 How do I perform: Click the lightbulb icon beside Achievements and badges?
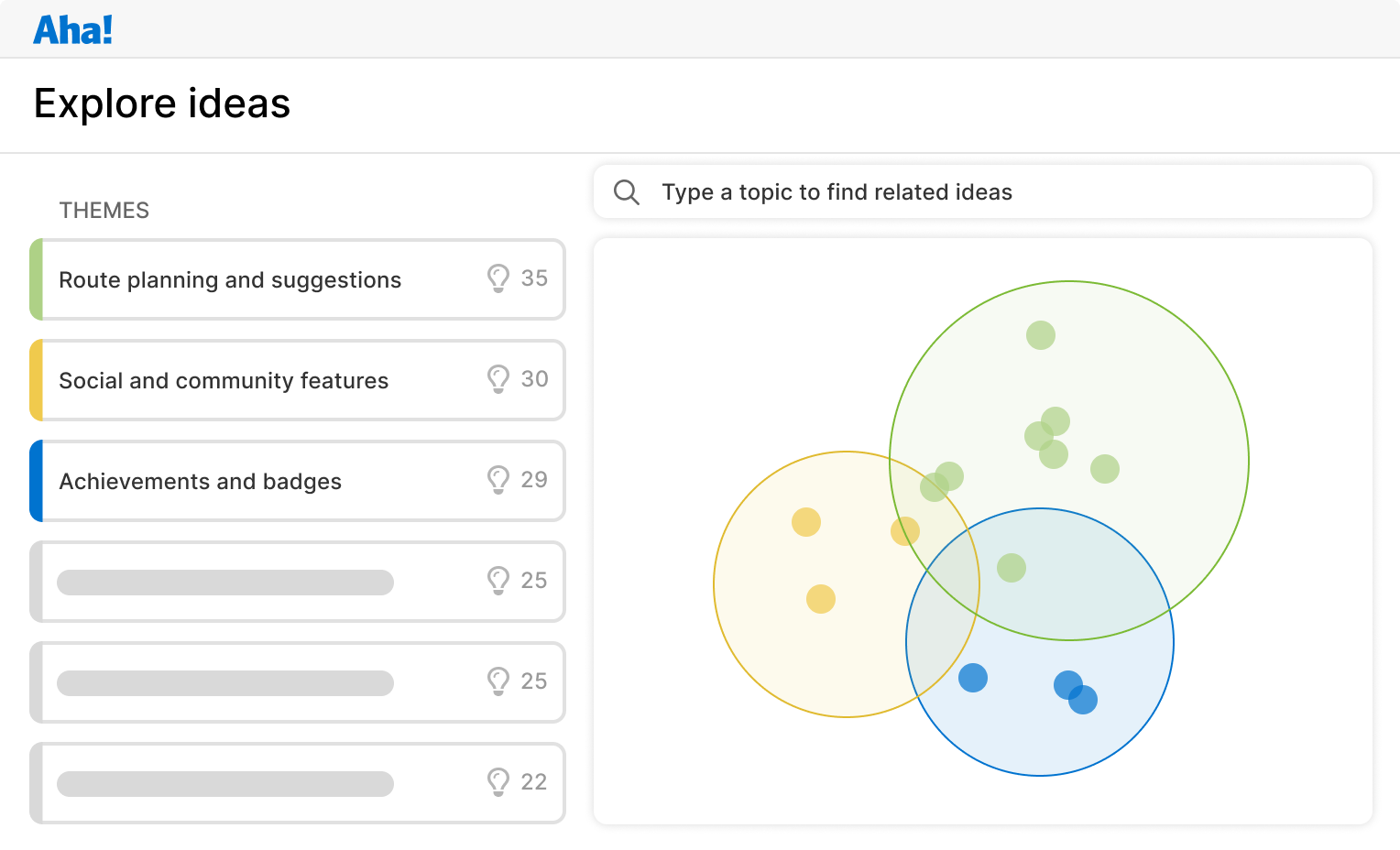click(x=498, y=480)
